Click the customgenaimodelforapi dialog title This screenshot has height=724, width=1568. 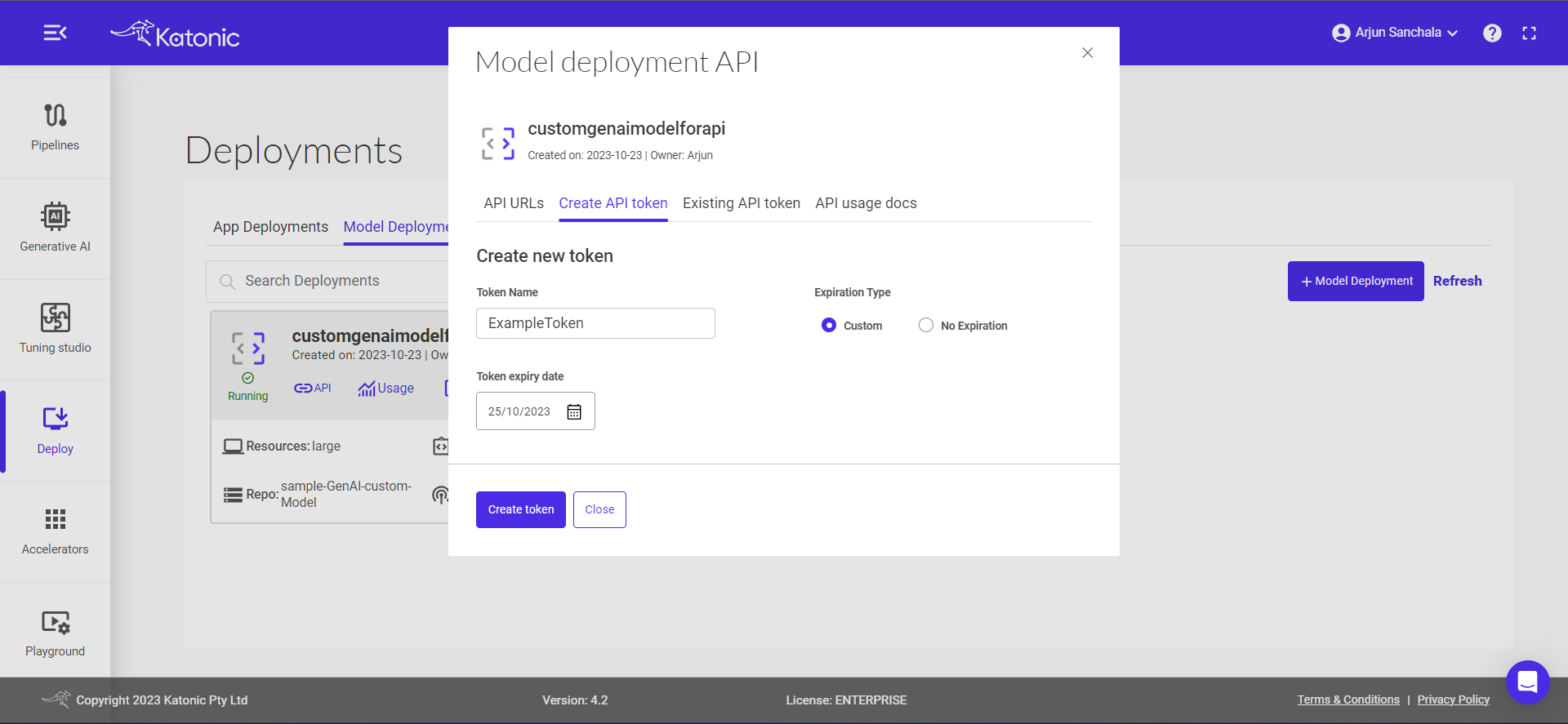click(626, 129)
